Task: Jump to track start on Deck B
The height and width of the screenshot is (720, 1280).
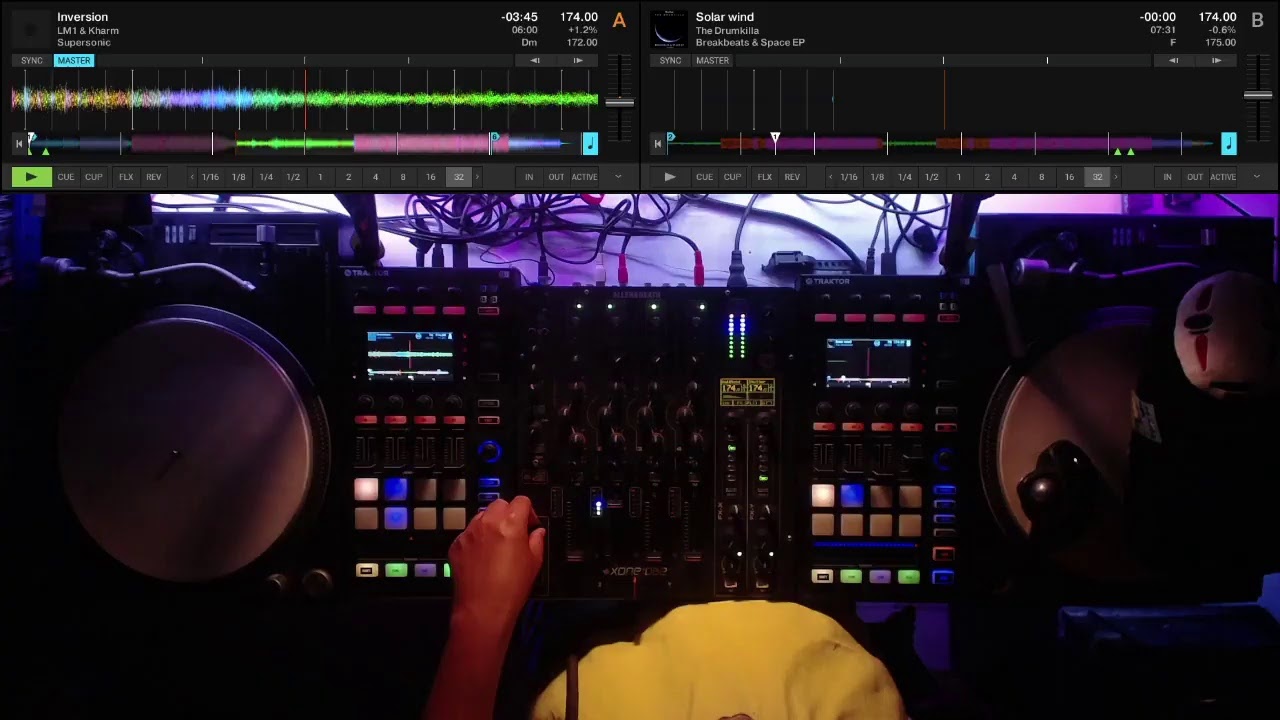Action: pos(657,144)
